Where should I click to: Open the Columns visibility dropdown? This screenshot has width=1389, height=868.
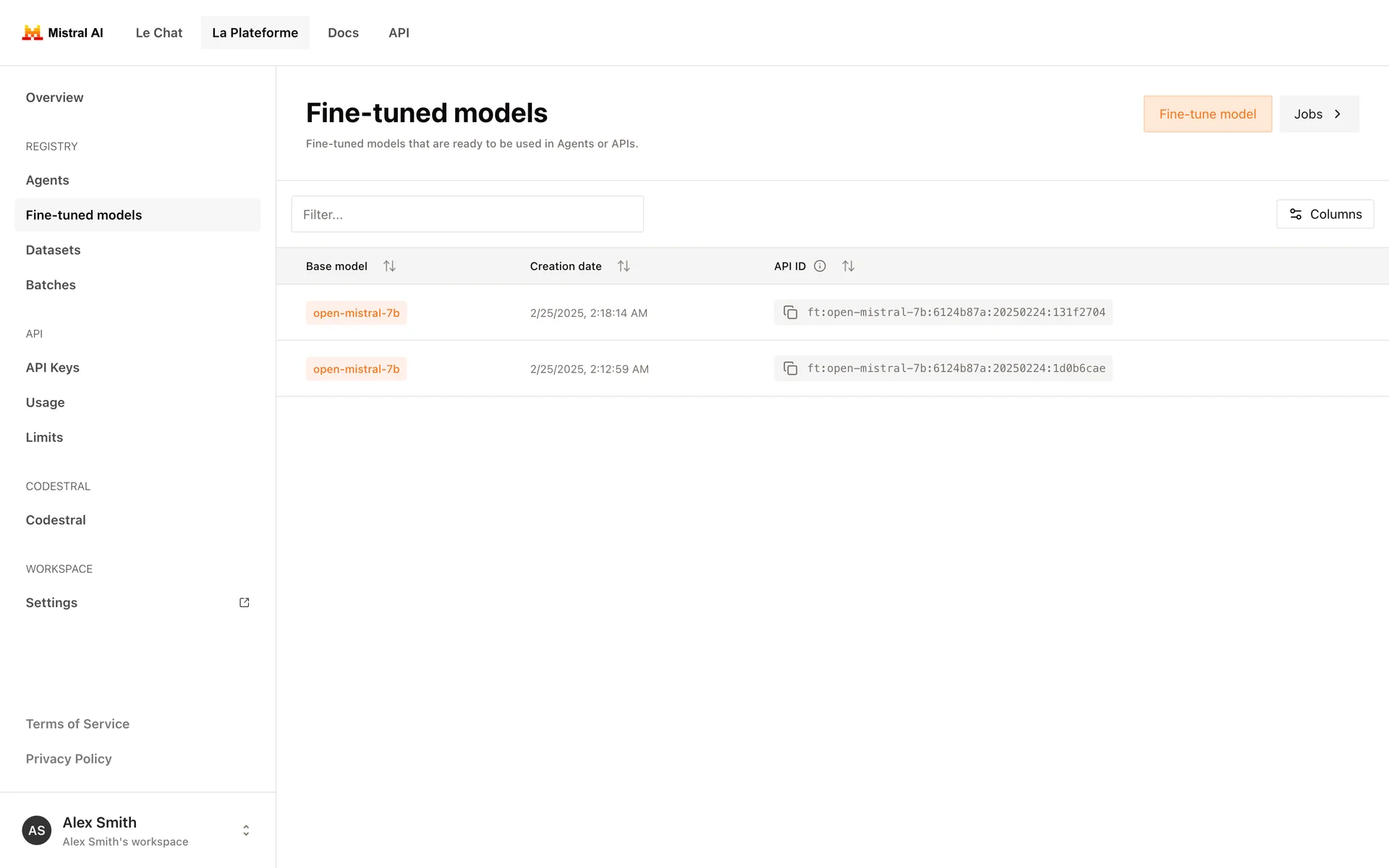[1325, 214]
